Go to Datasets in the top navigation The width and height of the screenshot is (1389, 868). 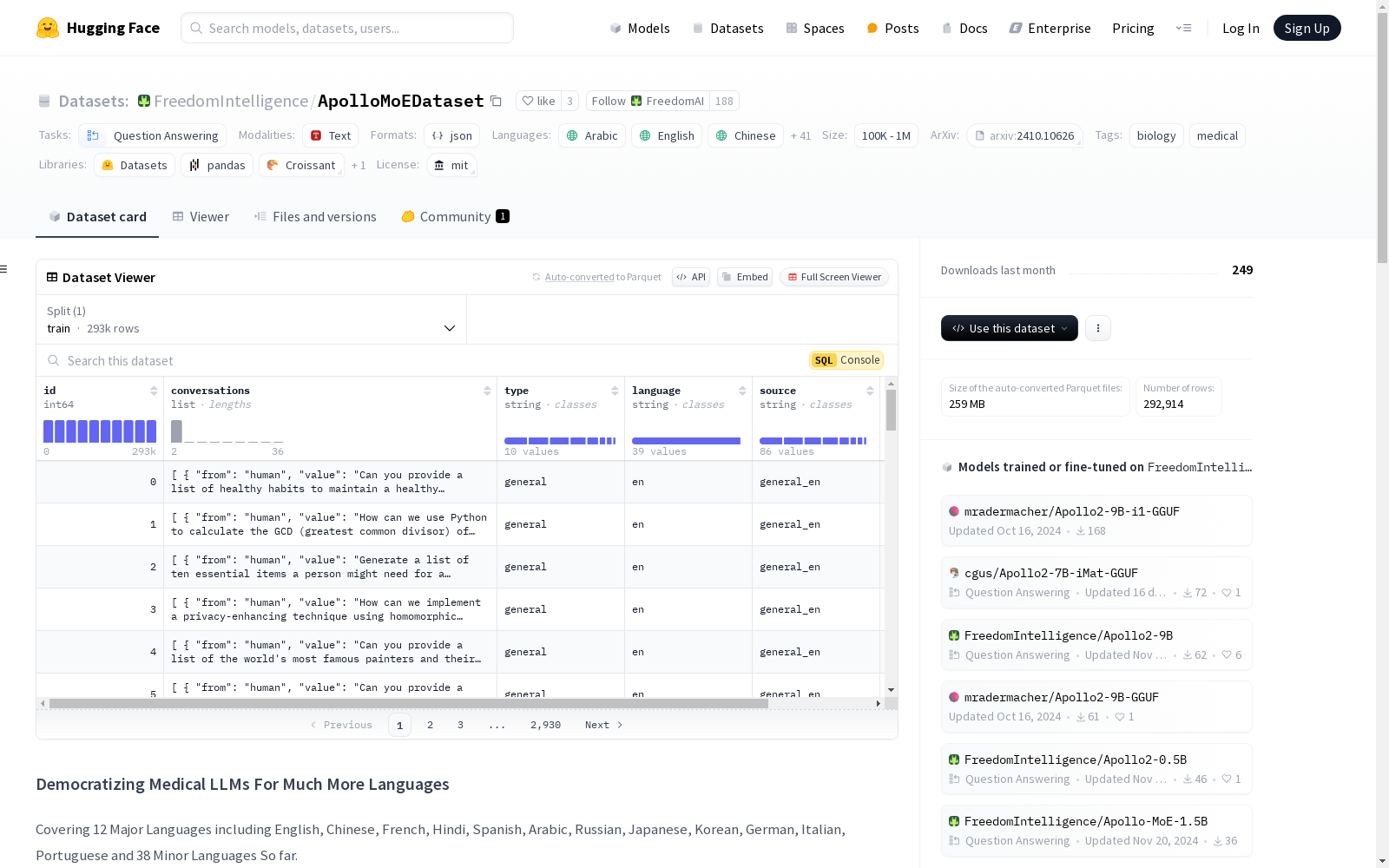point(727,28)
